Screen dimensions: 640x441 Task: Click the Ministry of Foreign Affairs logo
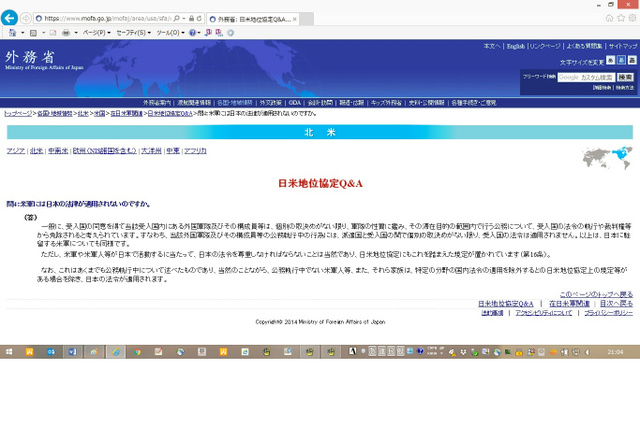click(x=33, y=60)
